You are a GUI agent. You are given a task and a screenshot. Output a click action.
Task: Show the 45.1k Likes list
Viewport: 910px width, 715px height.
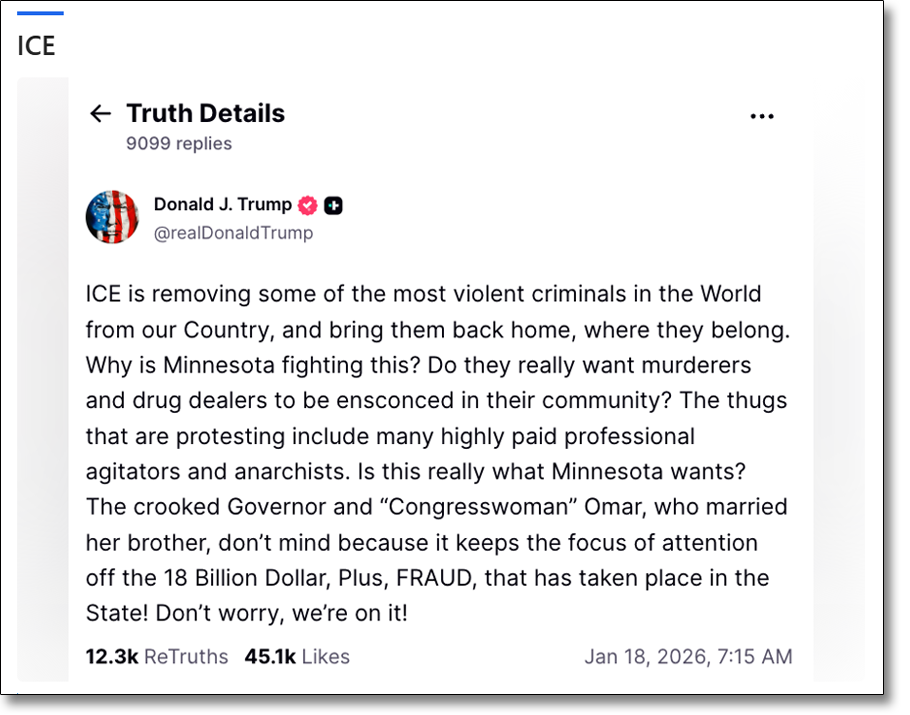pyautogui.click(x=297, y=657)
